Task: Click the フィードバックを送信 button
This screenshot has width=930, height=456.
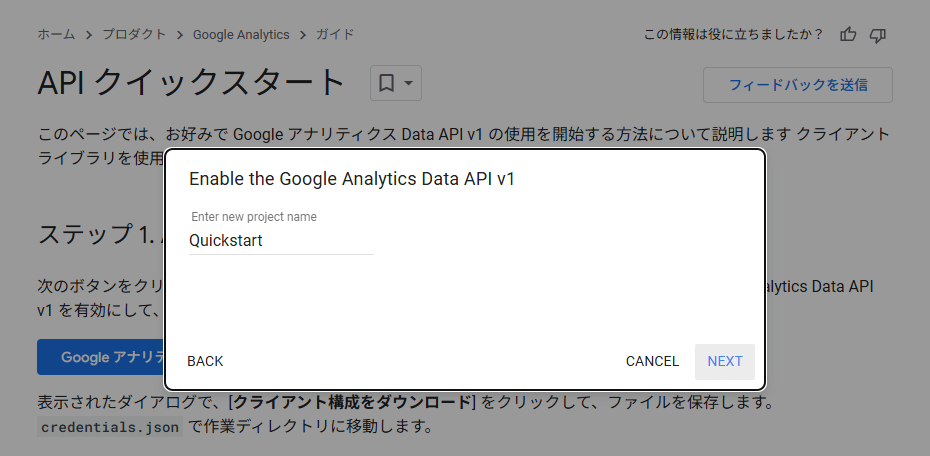Action: [798, 85]
